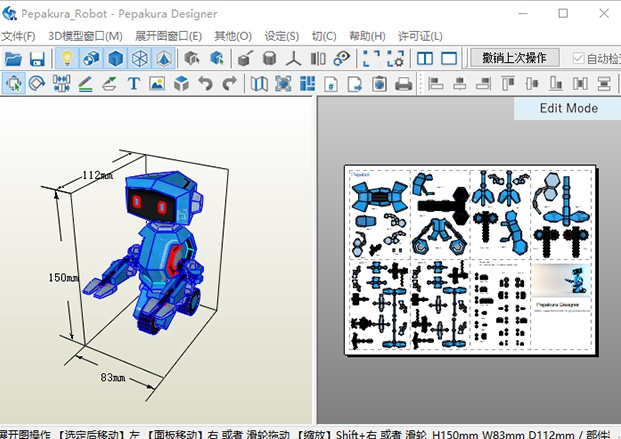
Task: Click the align horizontal center icon
Action: [460, 84]
